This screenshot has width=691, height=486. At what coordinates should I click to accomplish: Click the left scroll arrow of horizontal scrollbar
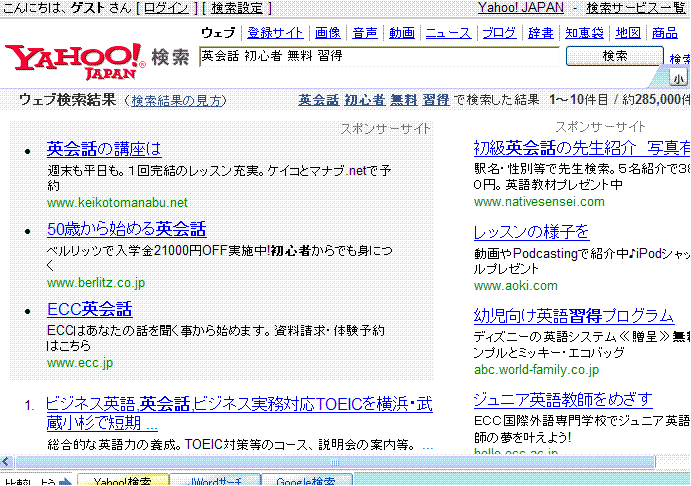point(6,462)
